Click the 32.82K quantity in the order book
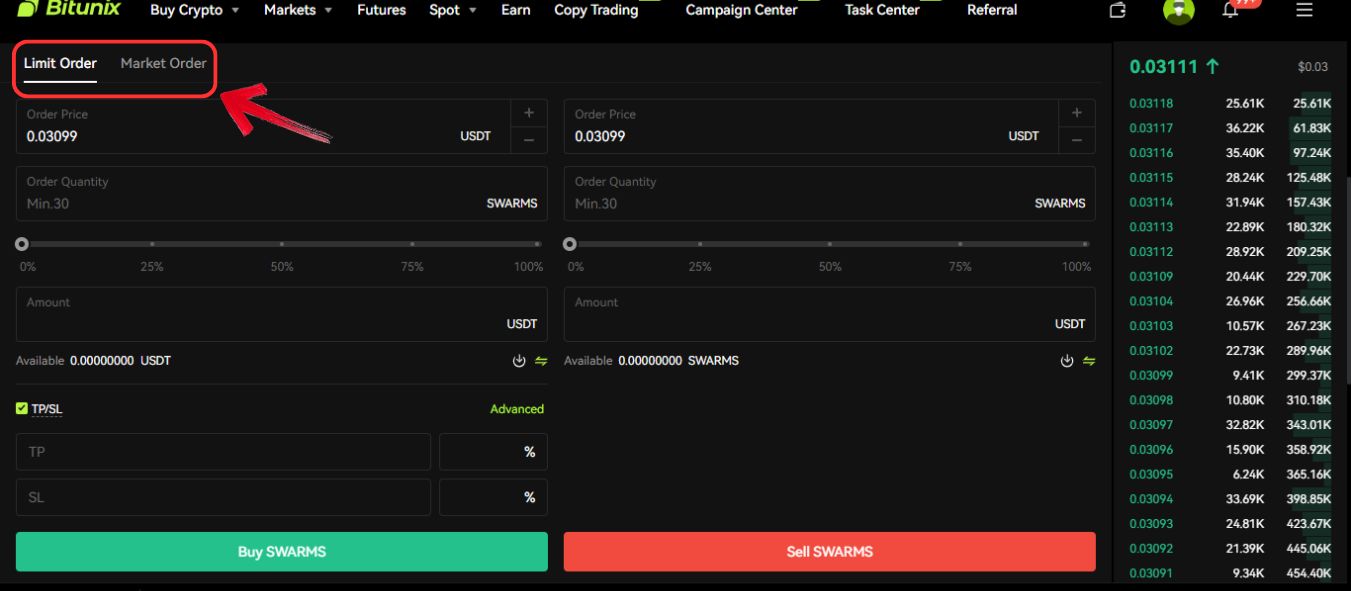The image size is (1351, 591). [1245, 425]
